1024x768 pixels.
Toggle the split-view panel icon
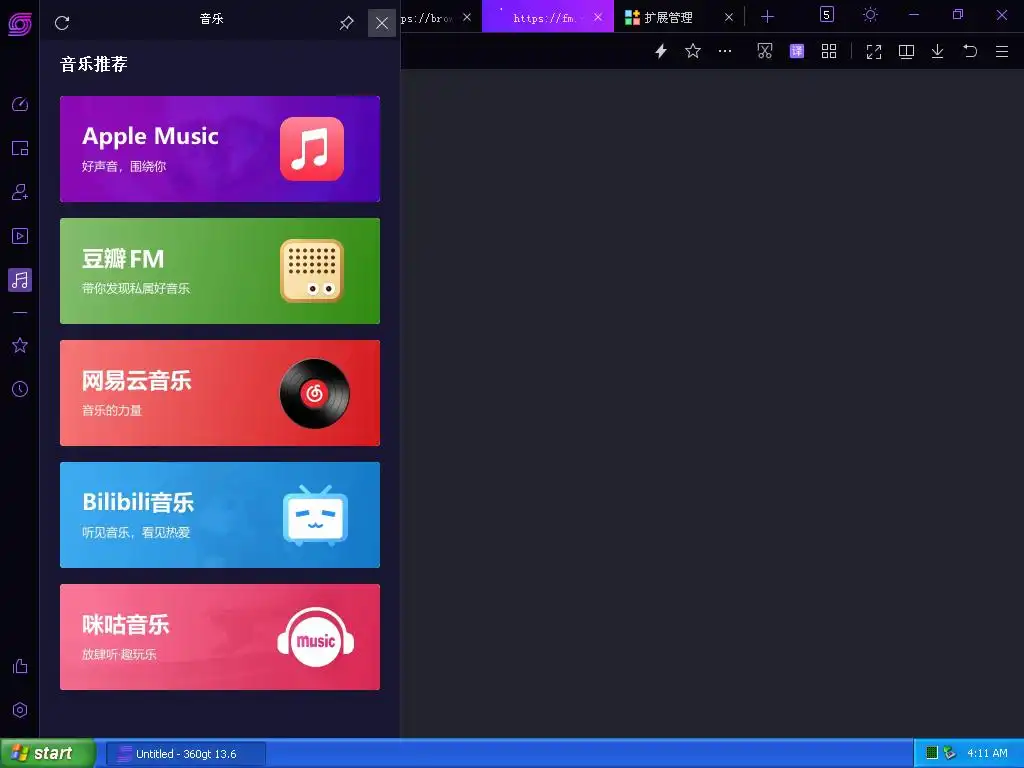click(x=906, y=52)
